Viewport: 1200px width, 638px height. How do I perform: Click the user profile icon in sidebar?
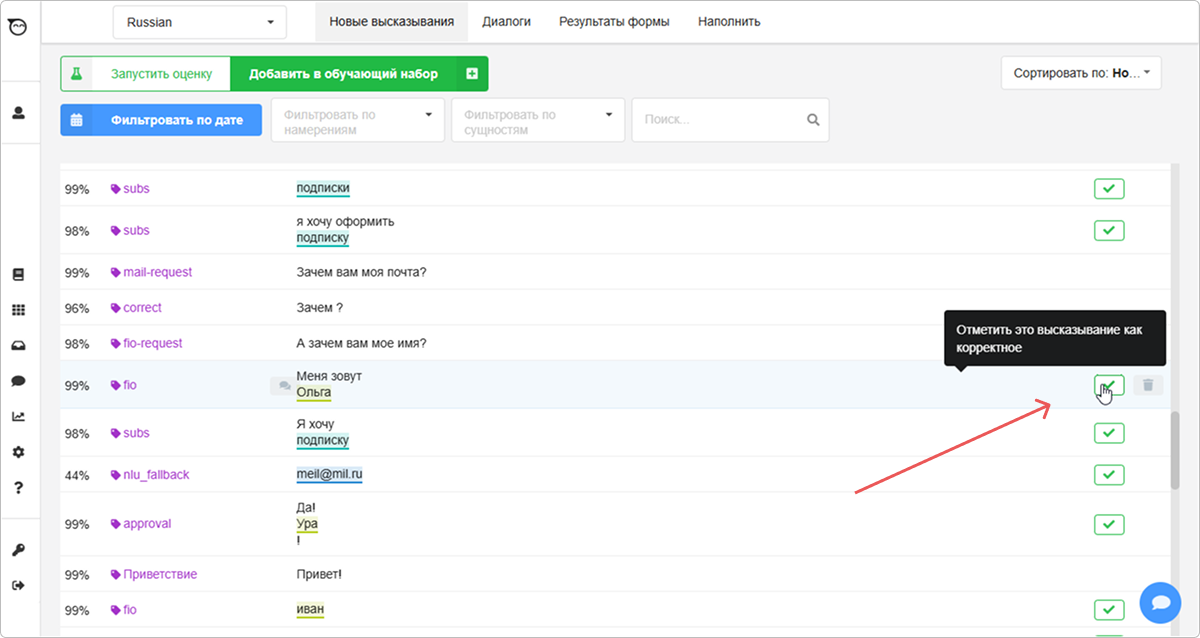coord(18,113)
